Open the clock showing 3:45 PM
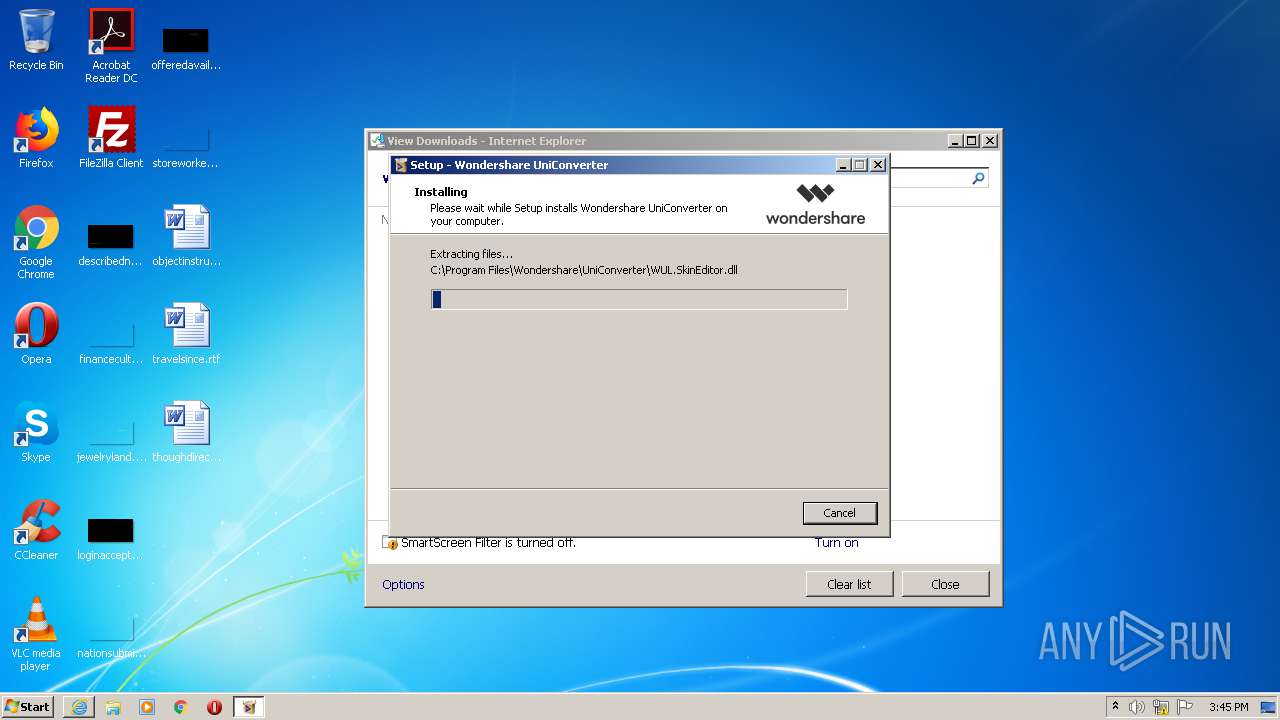 (x=1228, y=707)
